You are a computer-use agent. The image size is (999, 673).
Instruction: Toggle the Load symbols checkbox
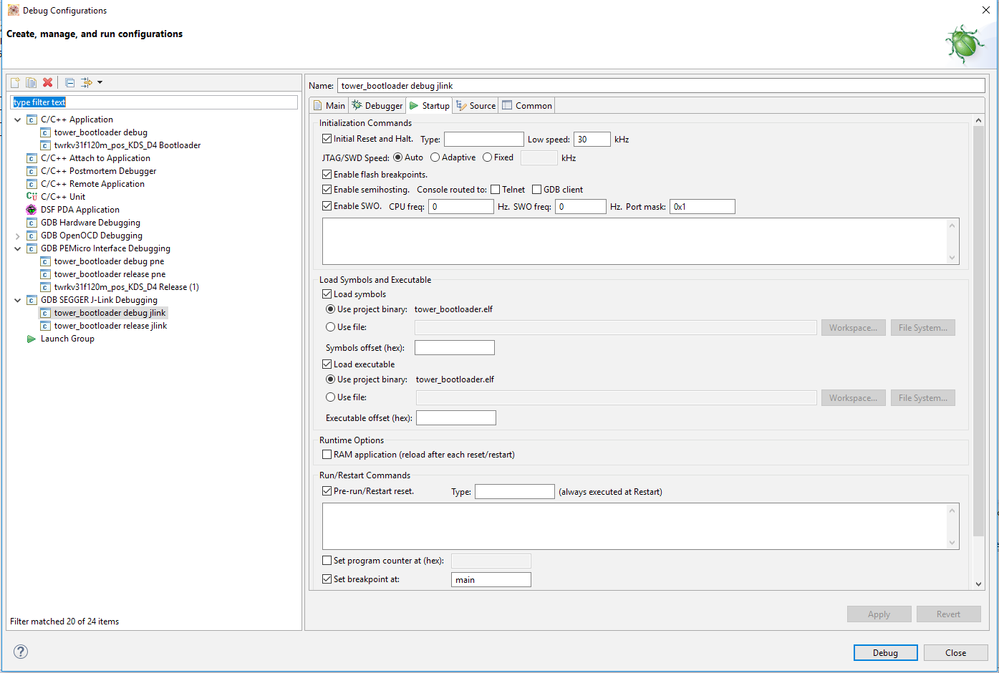(x=327, y=294)
